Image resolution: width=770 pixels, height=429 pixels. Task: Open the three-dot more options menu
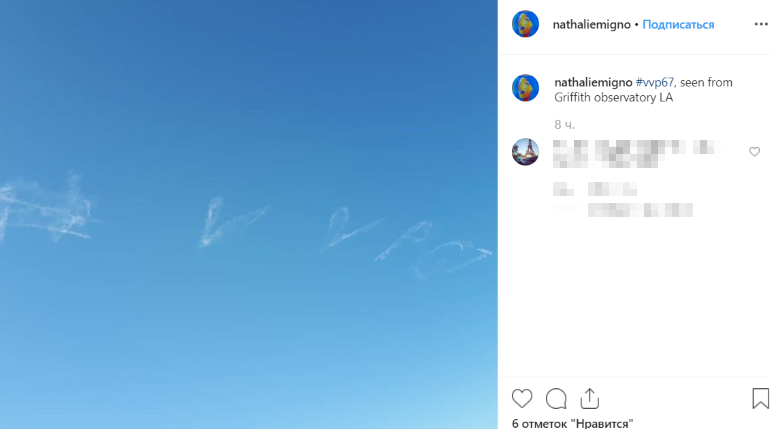(x=761, y=24)
